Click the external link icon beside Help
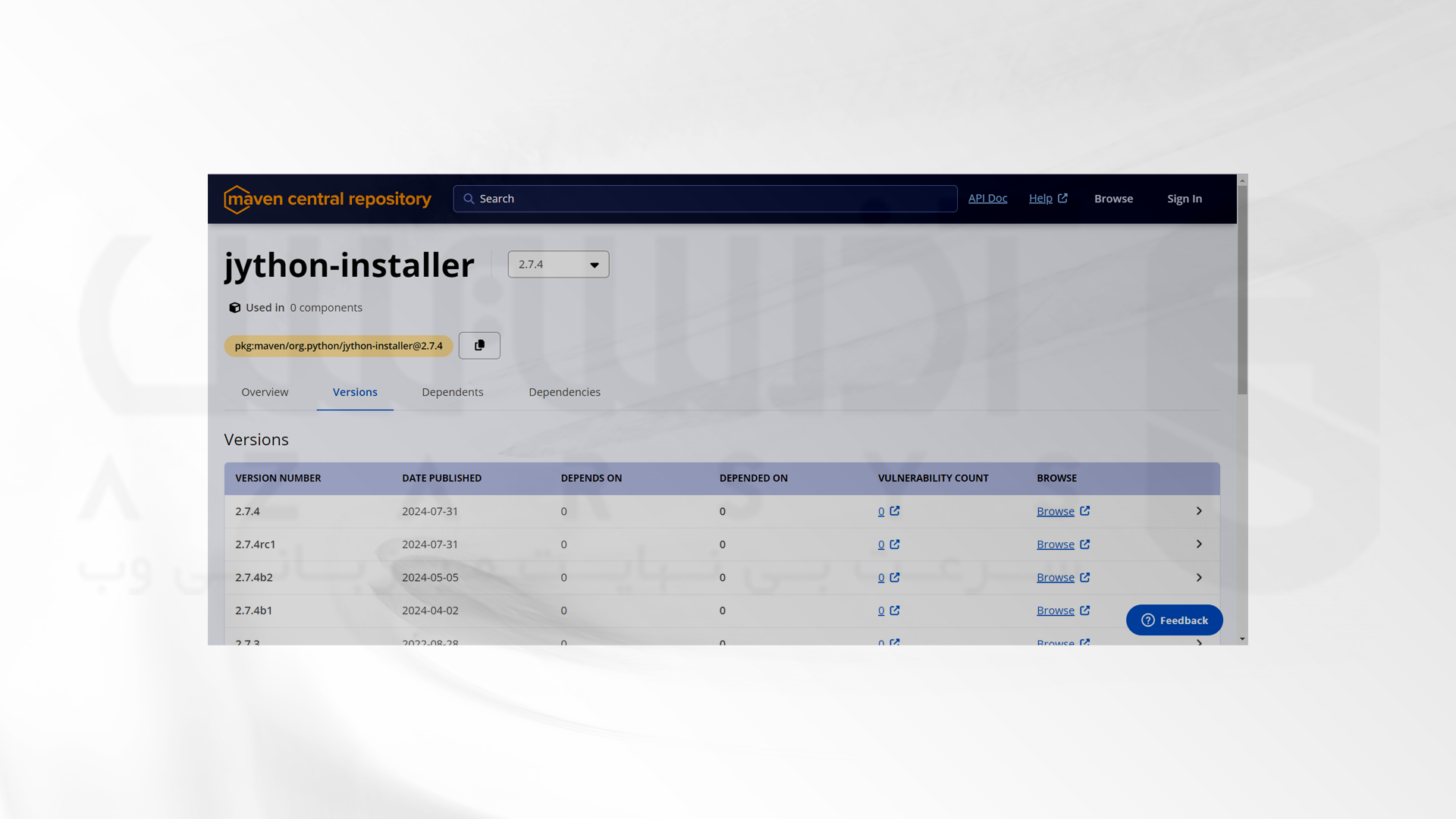This screenshot has height=819, width=1456. [x=1062, y=198]
